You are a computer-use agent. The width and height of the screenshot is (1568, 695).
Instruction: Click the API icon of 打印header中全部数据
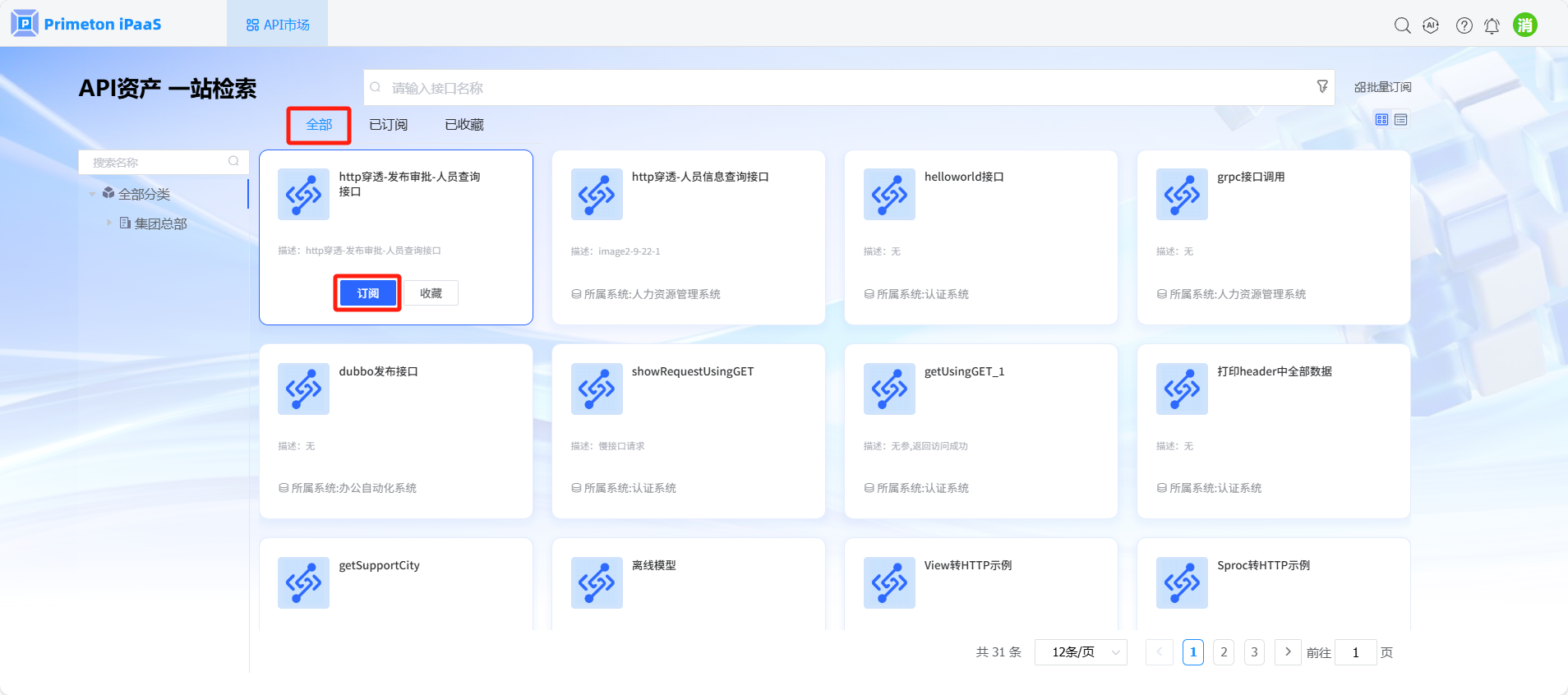click(x=1182, y=389)
